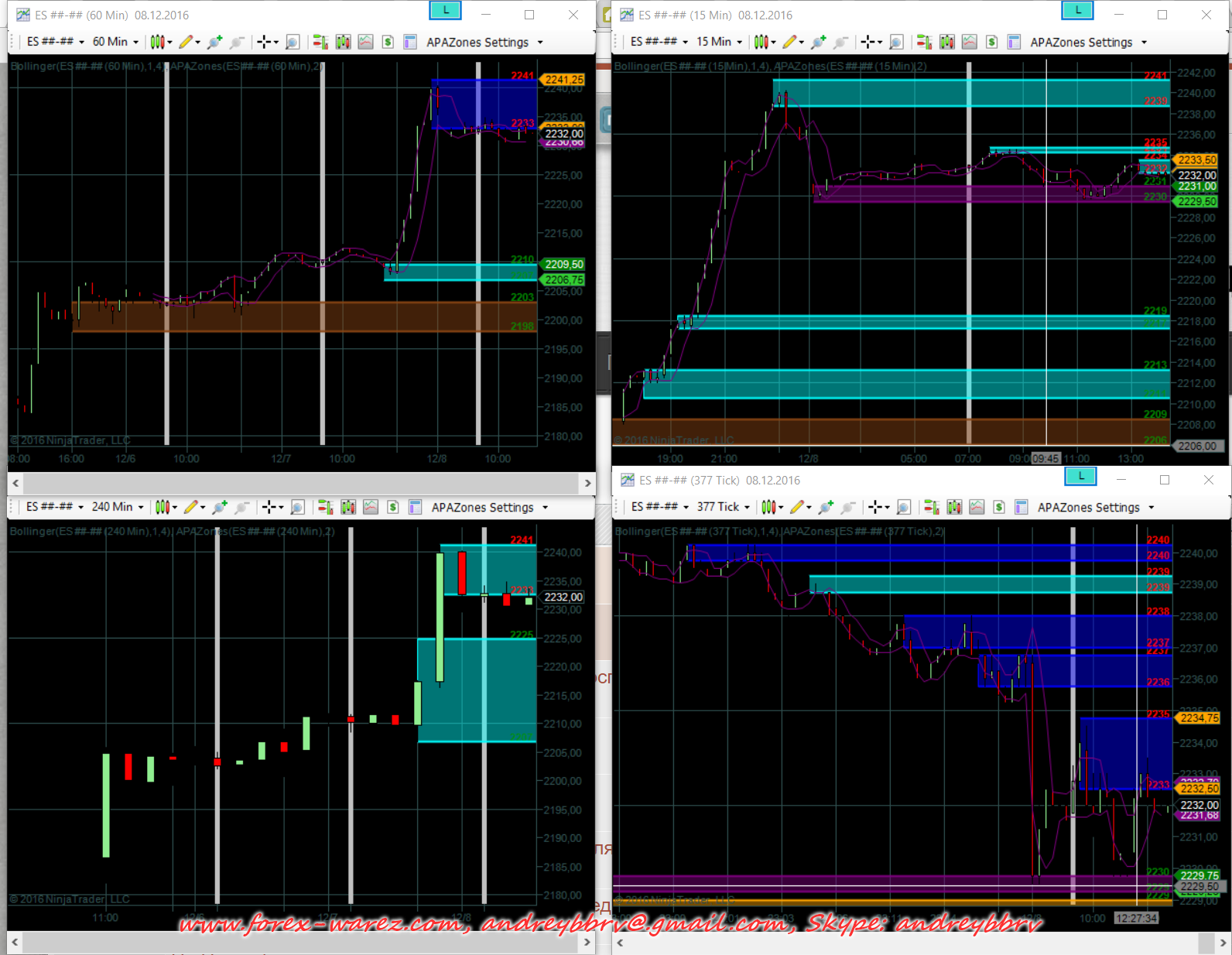Open chart style candlestick icon in 60 Min chart
This screenshot has width=1232, height=955.
coord(157,42)
